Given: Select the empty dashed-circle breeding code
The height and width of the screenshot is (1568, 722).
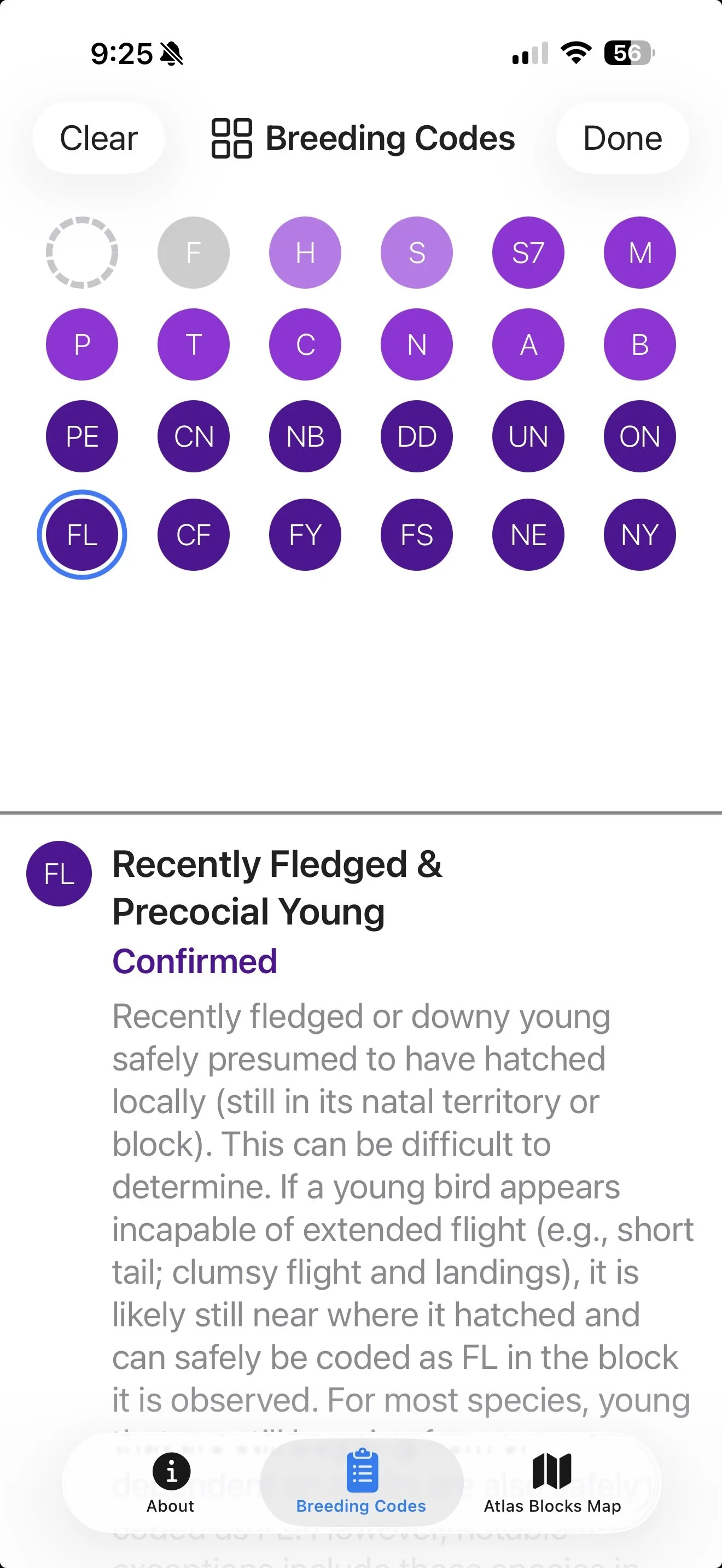Looking at the screenshot, I should pos(81,252).
